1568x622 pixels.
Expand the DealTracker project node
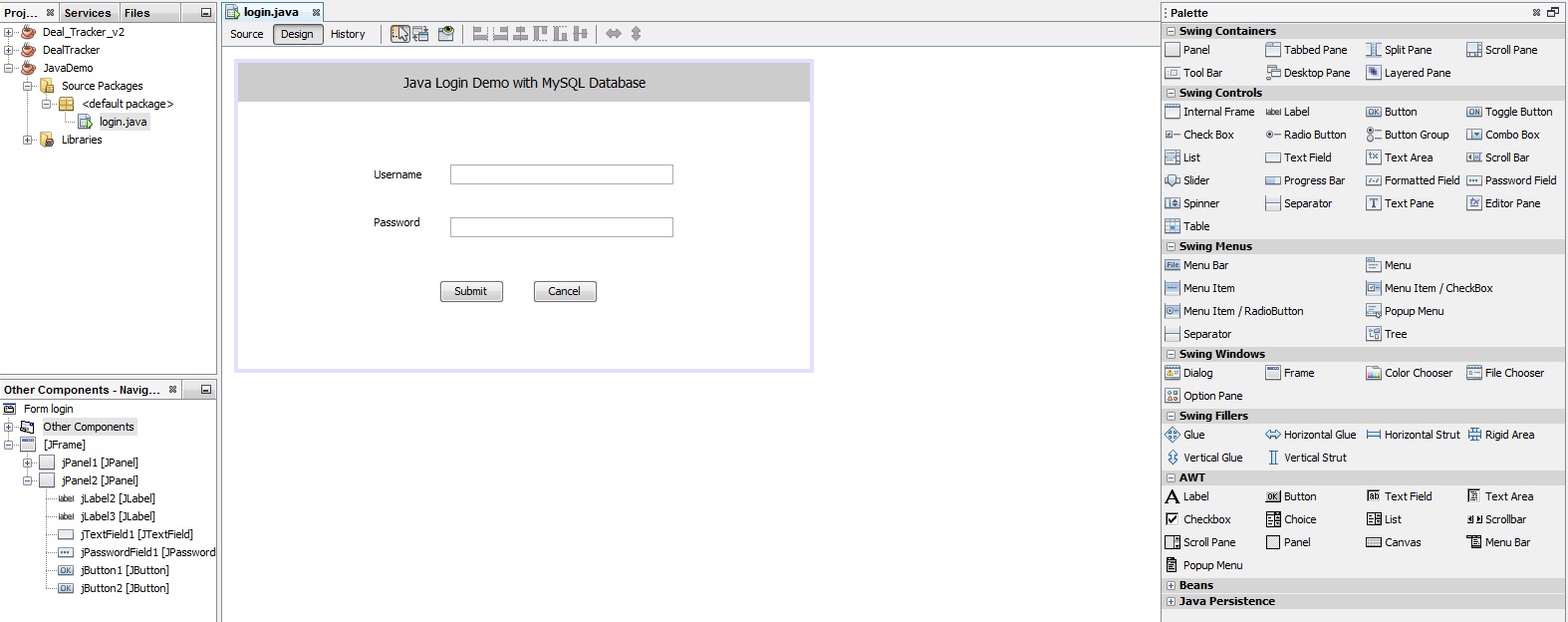point(9,50)
